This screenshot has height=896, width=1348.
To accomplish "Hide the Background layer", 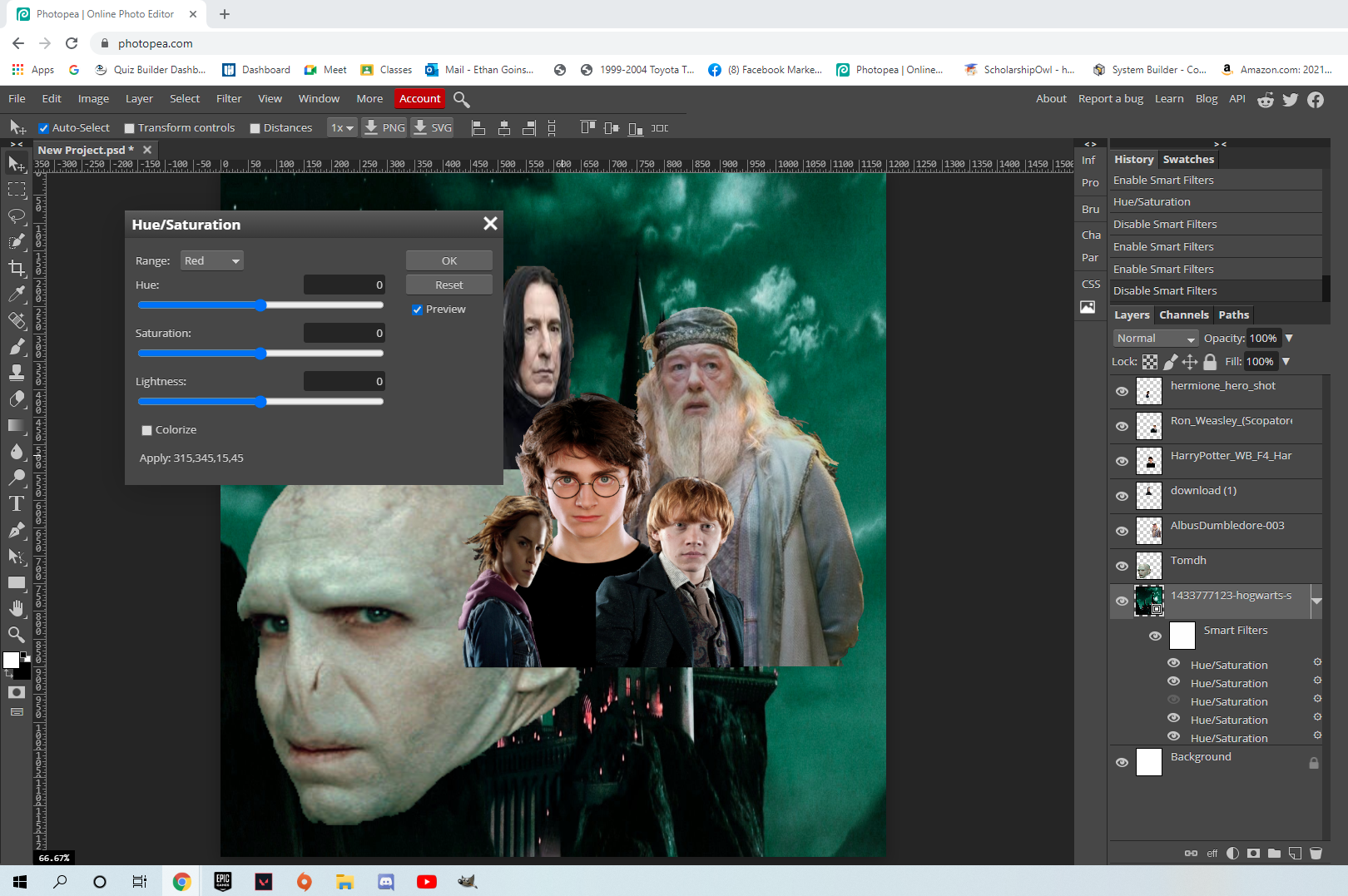I will point(1122,762).
